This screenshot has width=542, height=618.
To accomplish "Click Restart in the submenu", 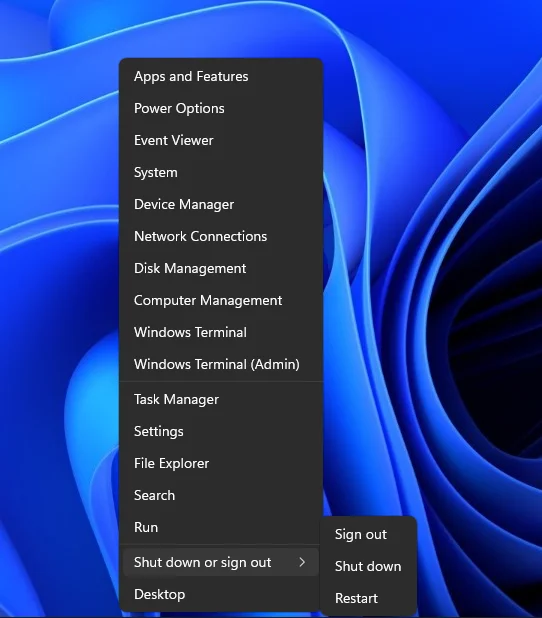I will click(369, 598).
